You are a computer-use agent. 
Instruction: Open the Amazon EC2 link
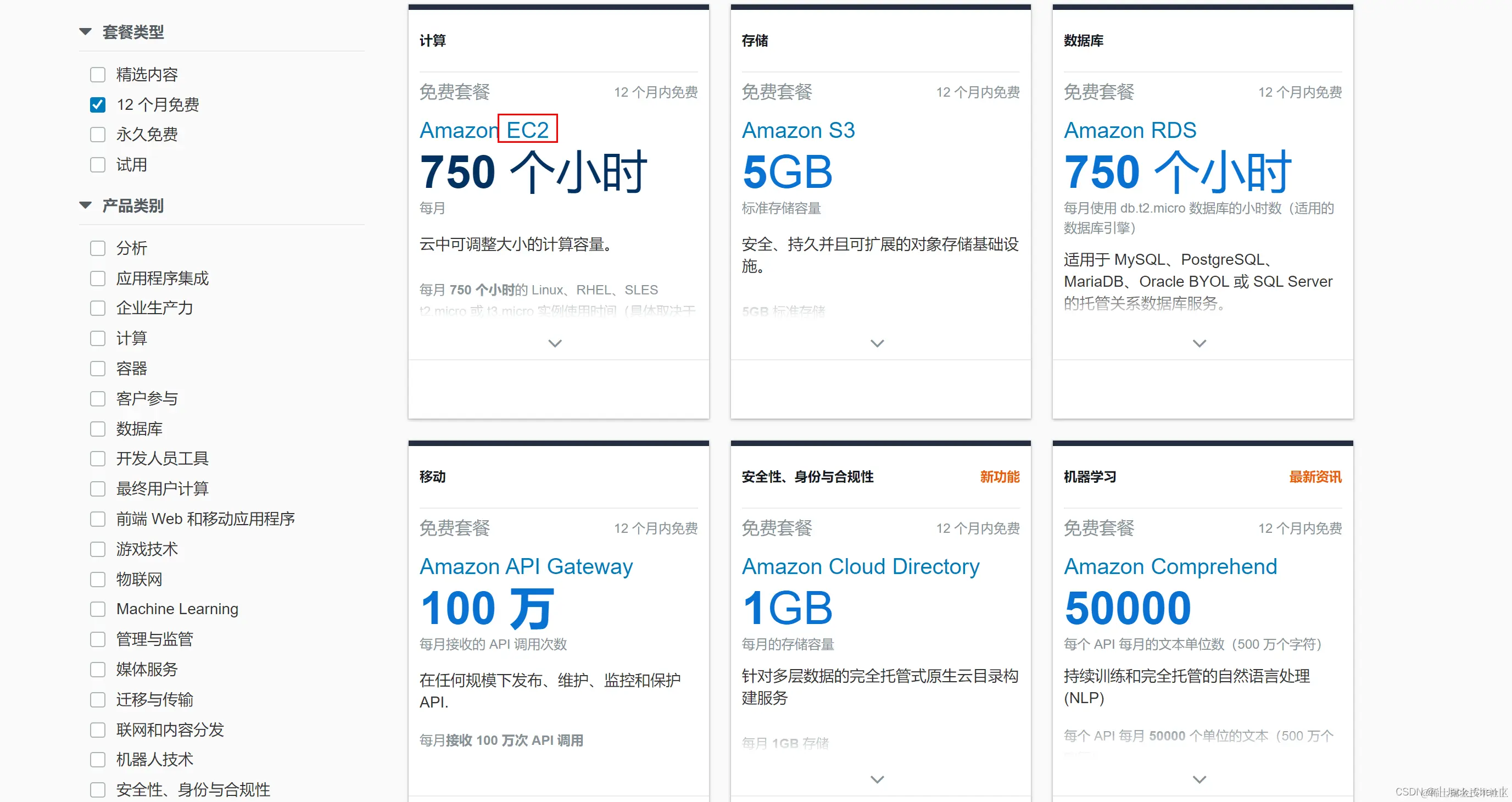[x=484, y=130]
